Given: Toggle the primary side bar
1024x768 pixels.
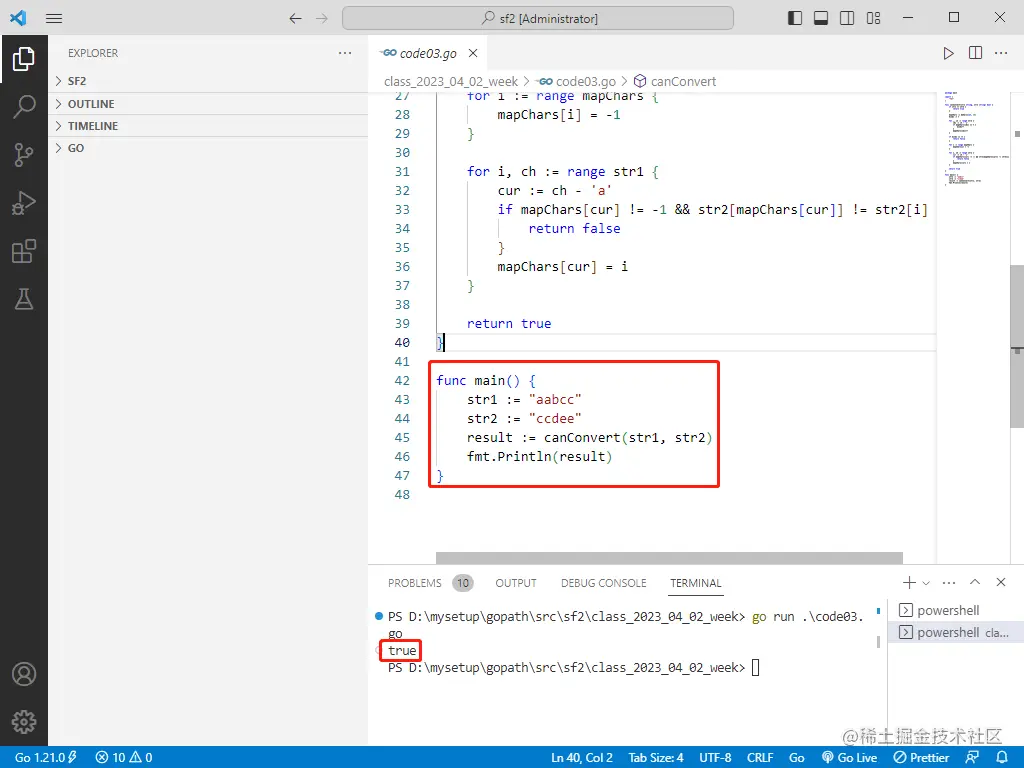Looking at the screenshot, I should click(795, 18).
